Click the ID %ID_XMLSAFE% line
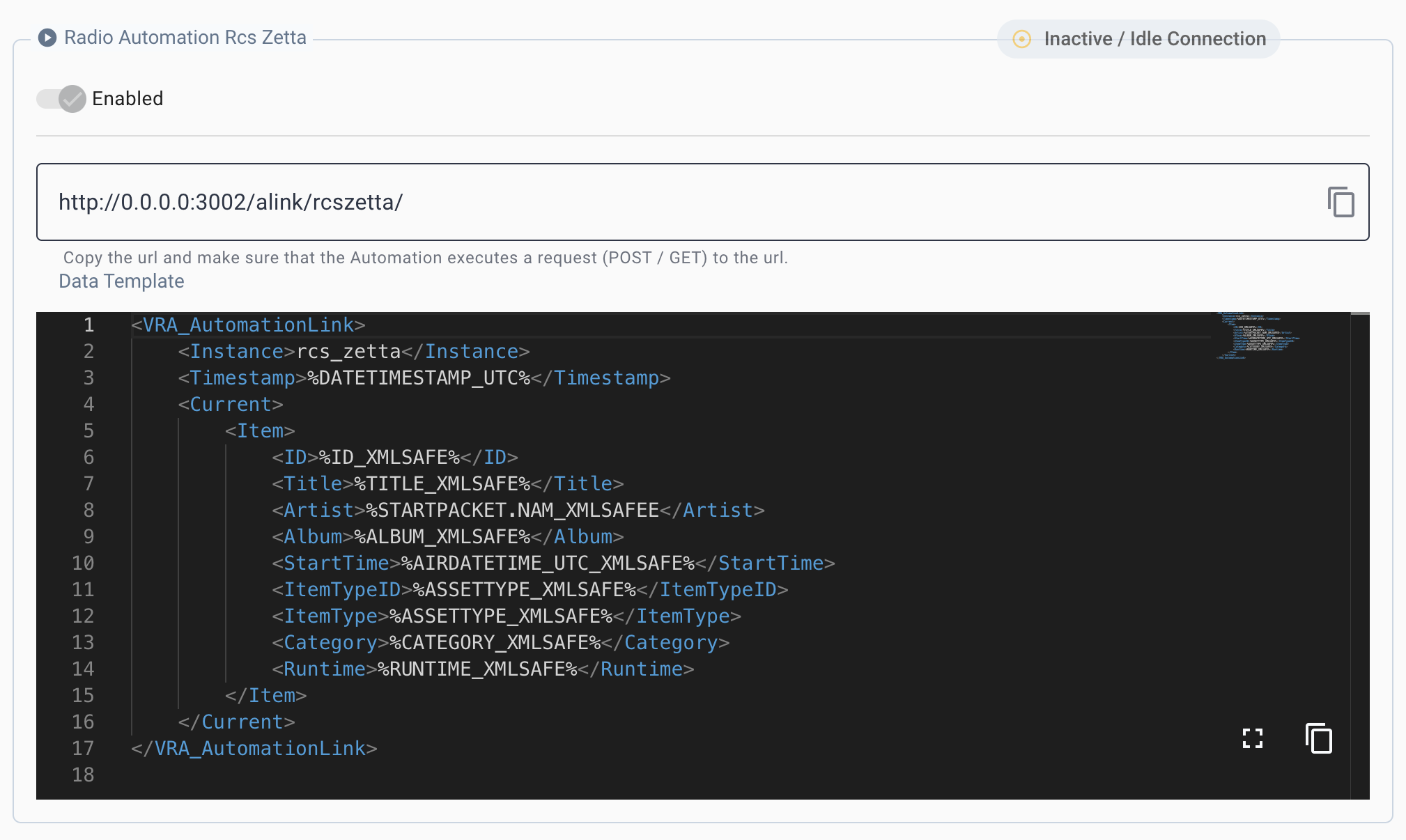 (x=395, y=457)
